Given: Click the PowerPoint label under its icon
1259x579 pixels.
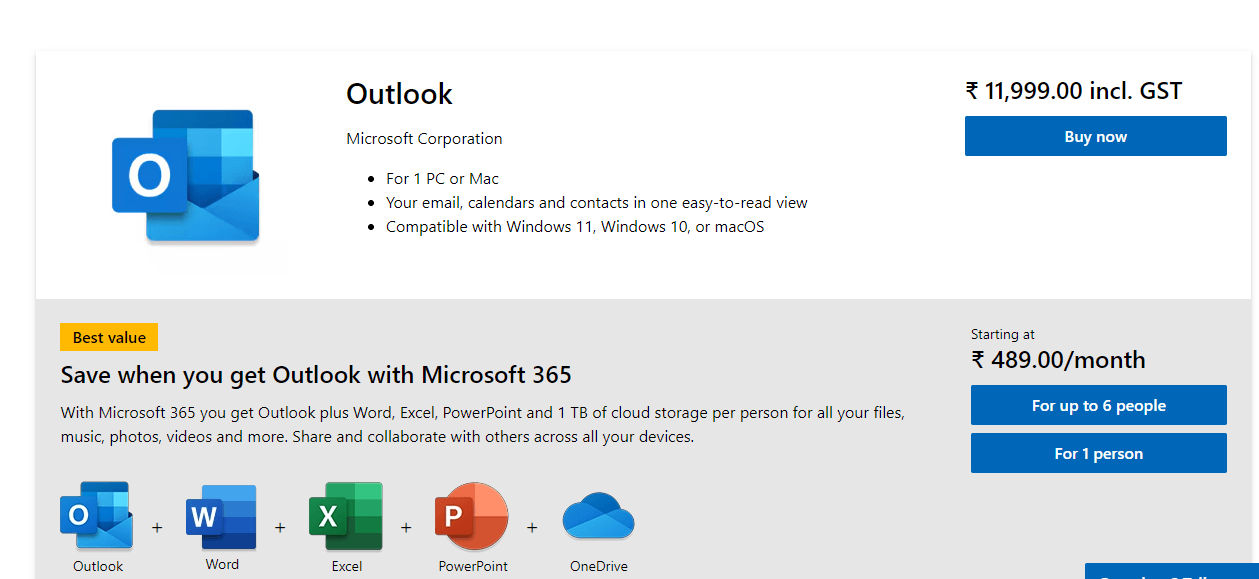Looking at the screenshot, I should [x=471, y=565].
